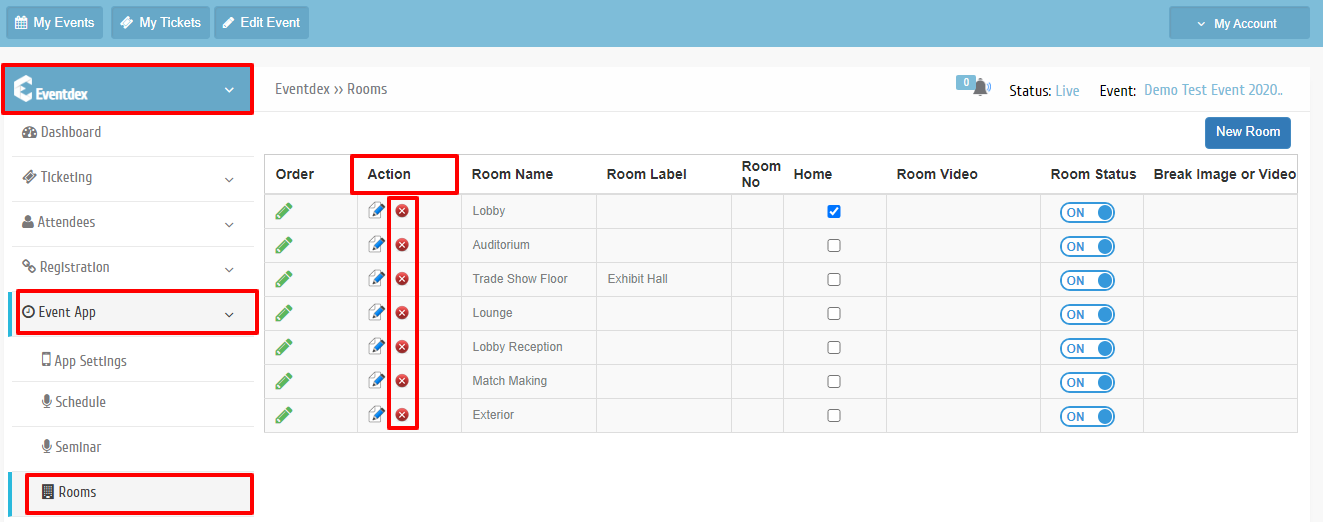The width and height of the screenshot is (1323, 522).
Task: Remove the Lobby Reception room
Action: 402,347
